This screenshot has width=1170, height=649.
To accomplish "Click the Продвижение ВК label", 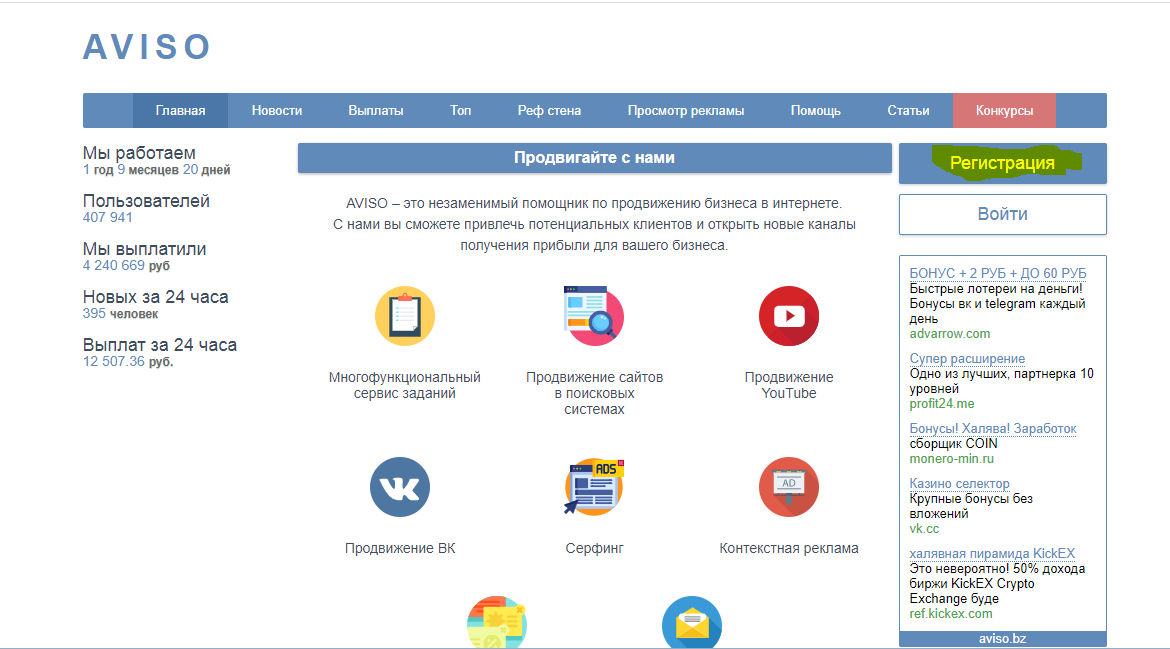I will click(x=400, y=548).
